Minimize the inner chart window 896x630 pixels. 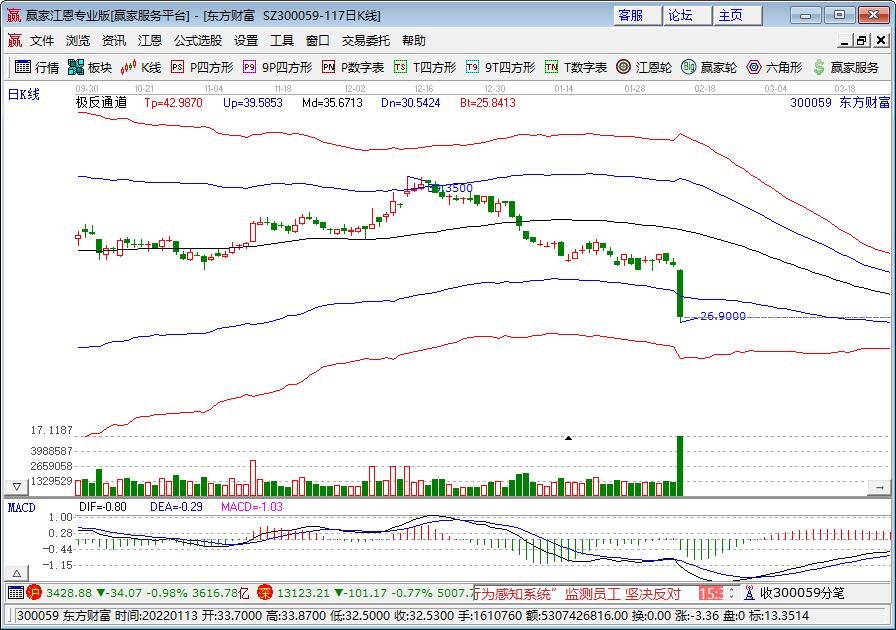pos(846,41)
